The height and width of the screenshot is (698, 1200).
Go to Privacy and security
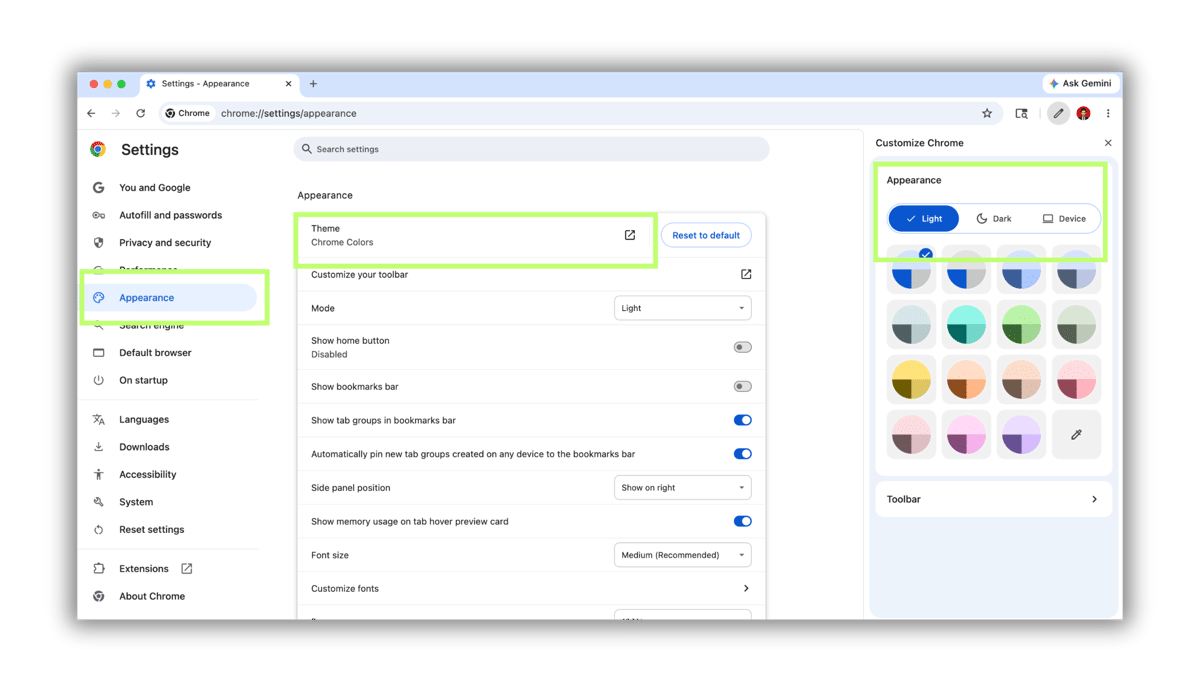pos(165,242)
